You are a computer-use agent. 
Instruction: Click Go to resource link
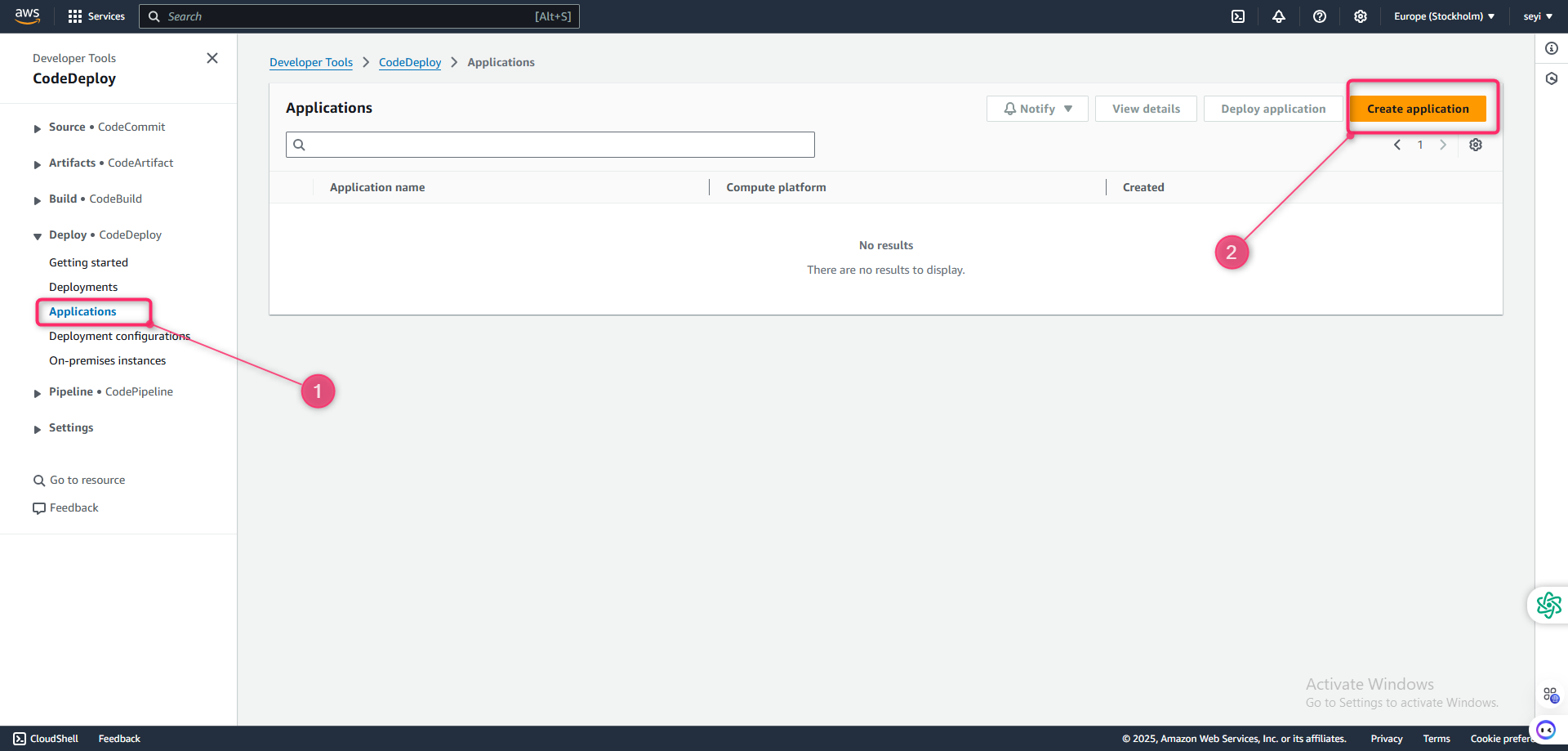[x=87, y=481]
